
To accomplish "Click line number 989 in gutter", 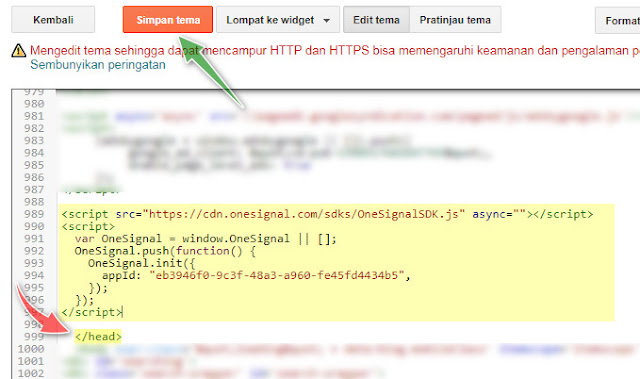I will [x=34, y=214].
